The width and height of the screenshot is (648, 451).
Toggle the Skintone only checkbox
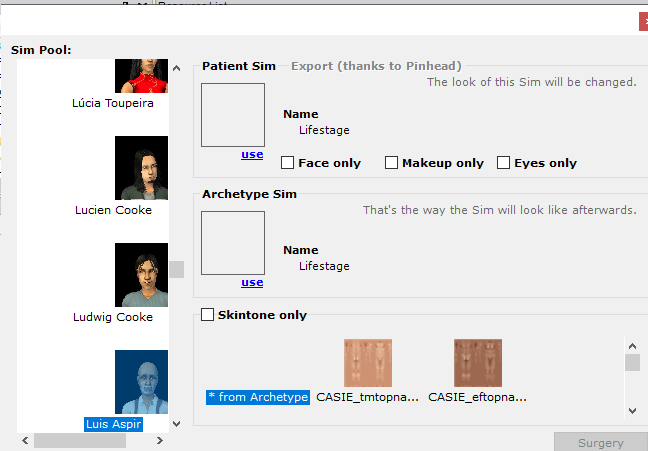click(x=207, y=315)
